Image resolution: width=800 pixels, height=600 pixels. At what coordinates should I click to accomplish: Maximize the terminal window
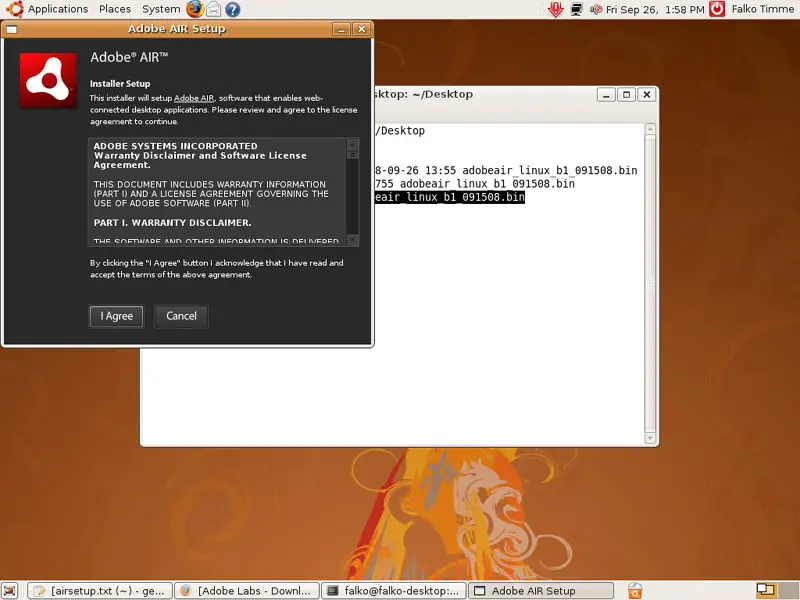626,94
